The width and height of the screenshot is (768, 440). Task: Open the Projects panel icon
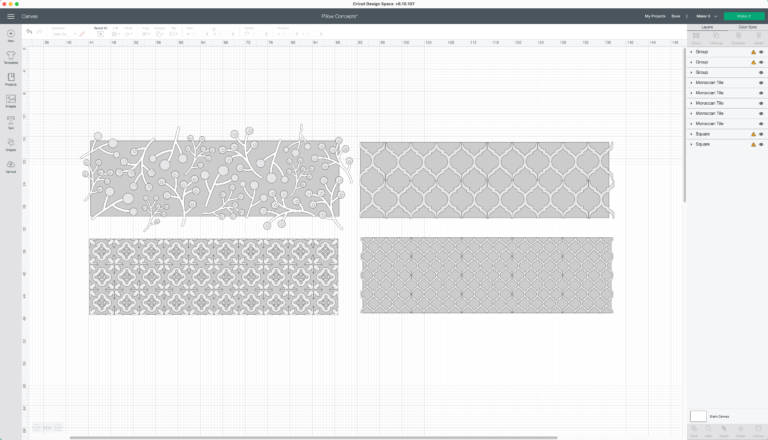click(x=11, y=79)
